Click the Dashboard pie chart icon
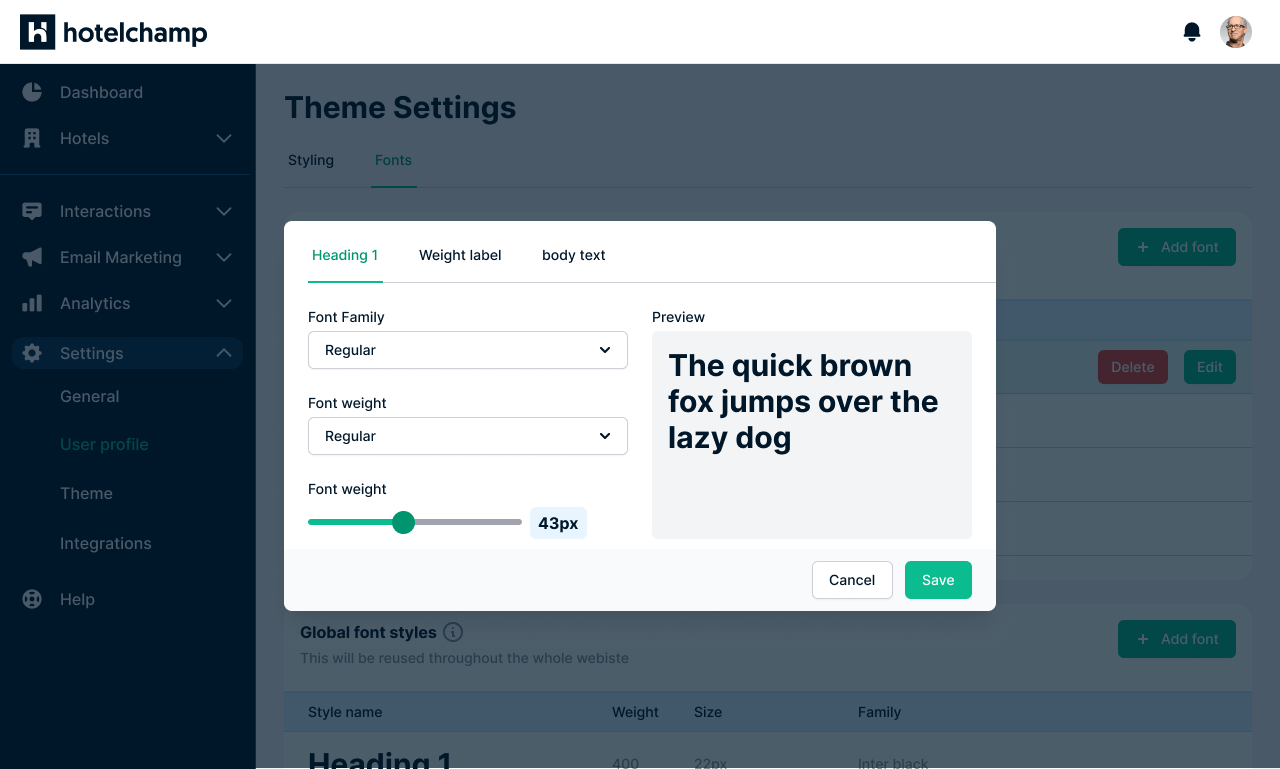Image resolution: width=1280 pixels, height=769 pixels. (32, 92)
